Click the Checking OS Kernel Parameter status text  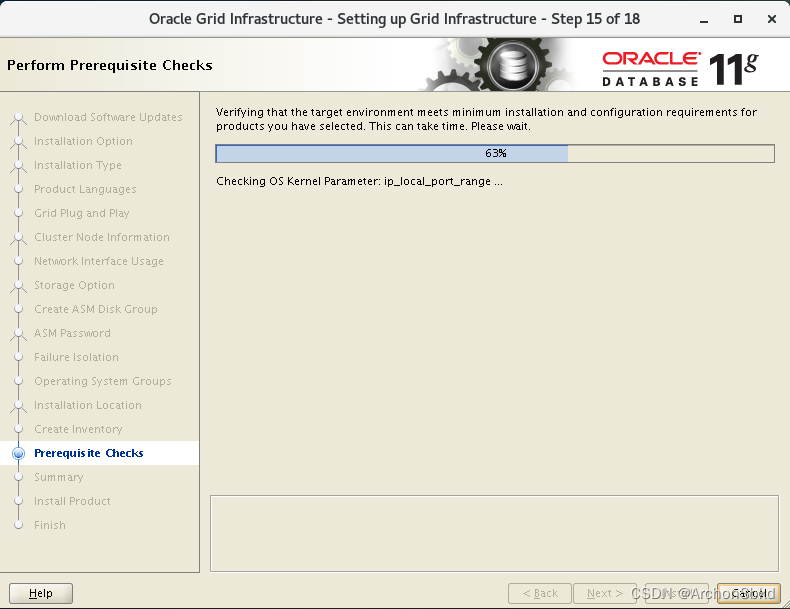tap(359, 181)
